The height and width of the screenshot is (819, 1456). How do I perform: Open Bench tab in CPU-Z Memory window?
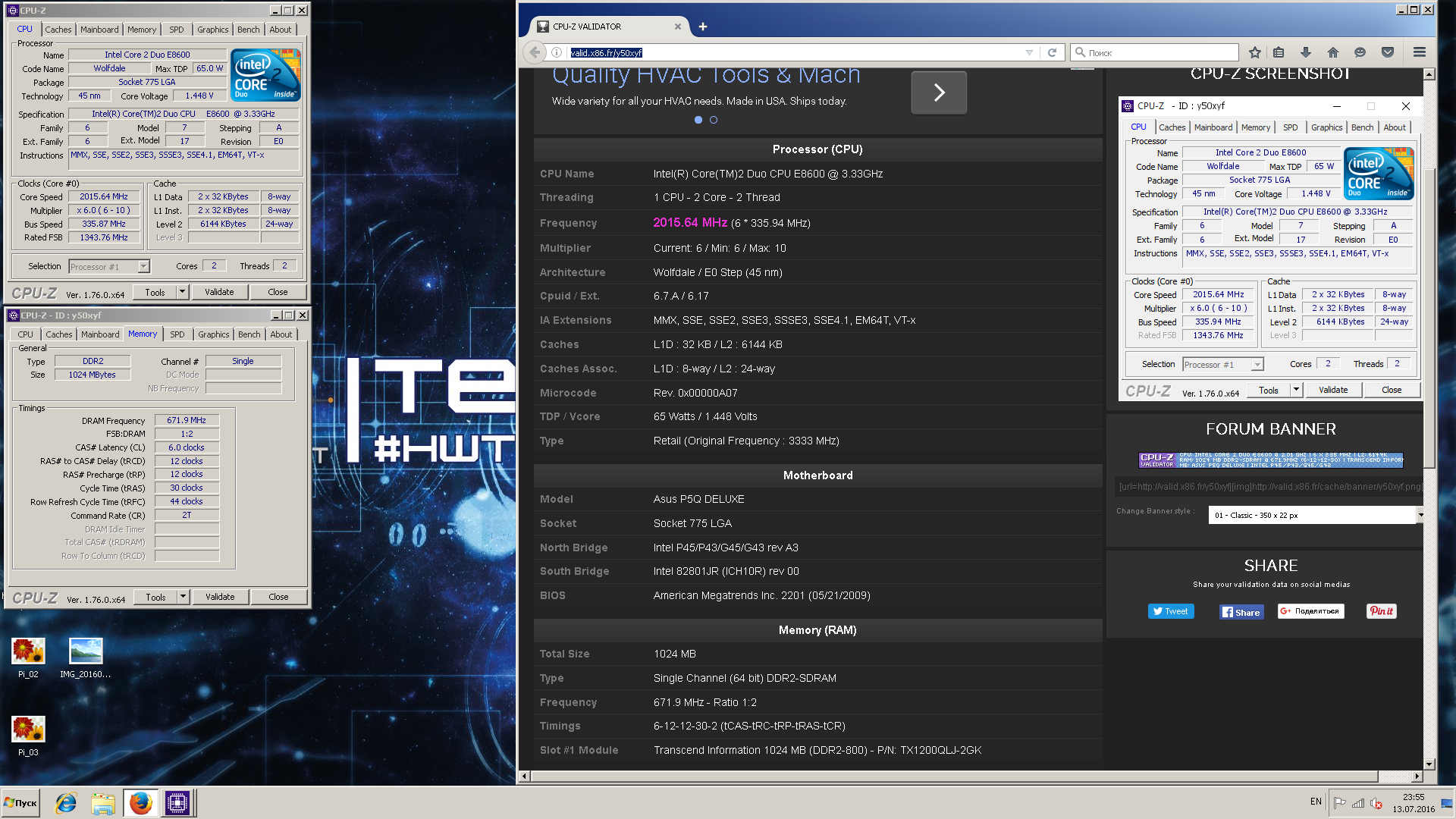pyautogui.click(x=249, y=334)
